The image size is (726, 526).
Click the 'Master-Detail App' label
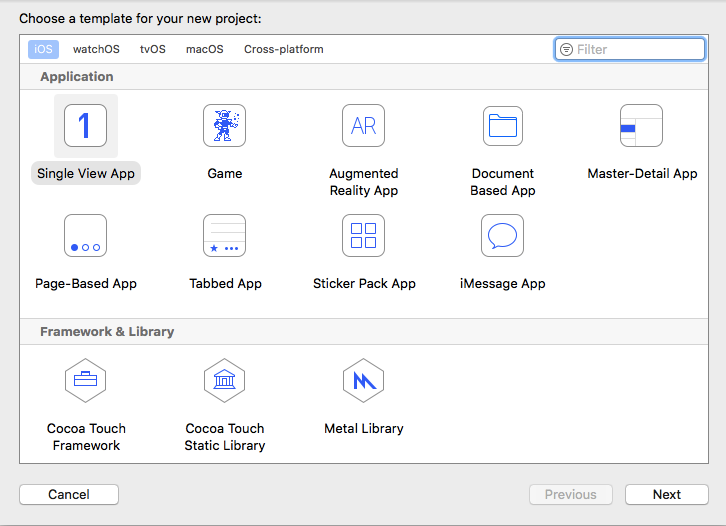tap(642, 173)
